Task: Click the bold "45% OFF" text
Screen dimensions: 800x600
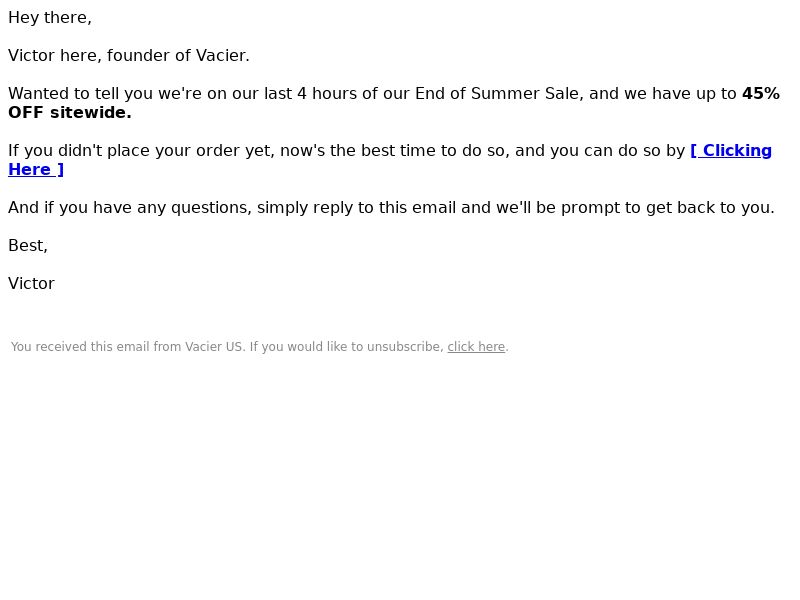Action: 761,94
